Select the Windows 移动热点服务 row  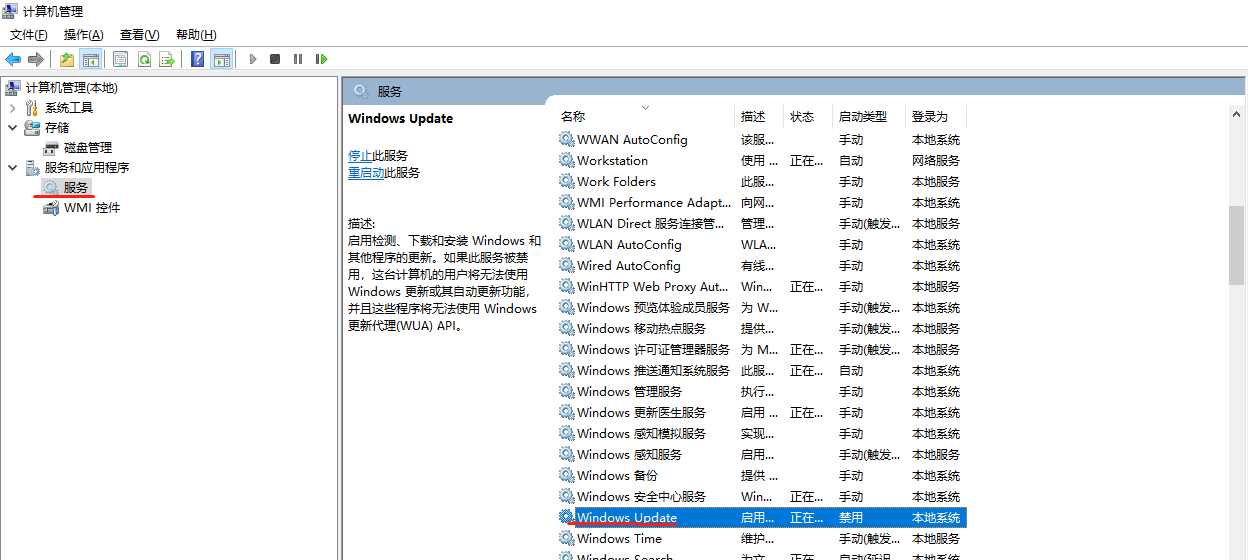761,328
